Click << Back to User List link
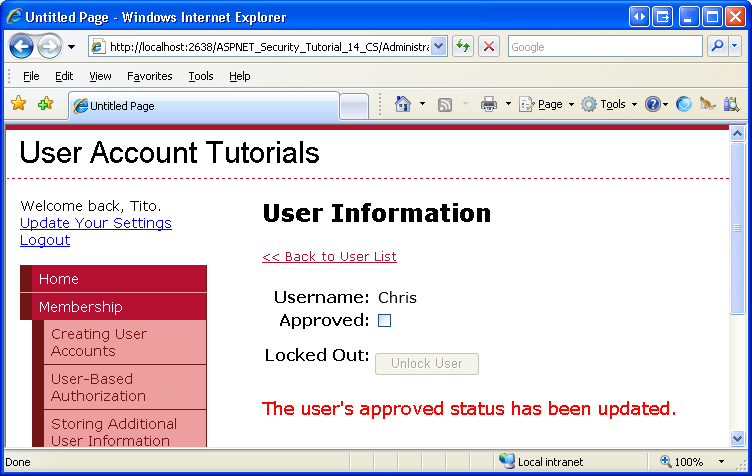Viewport: 752px width, 476px height. pyautogui.click(x=329, y=256)
